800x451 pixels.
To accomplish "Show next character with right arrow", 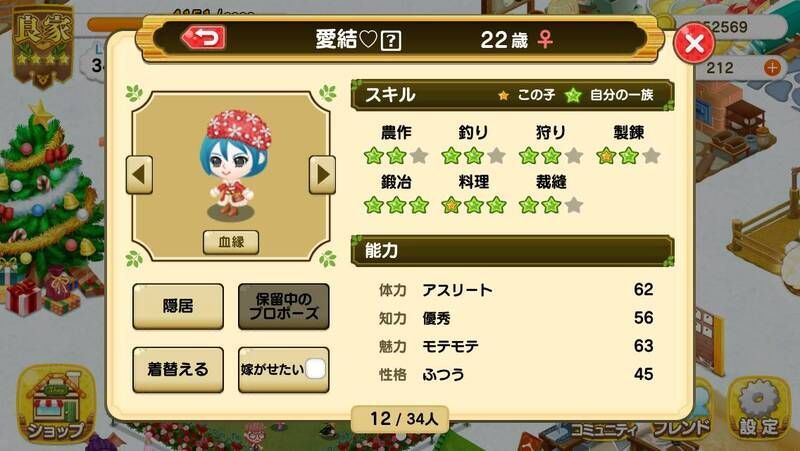I will 322,175.
